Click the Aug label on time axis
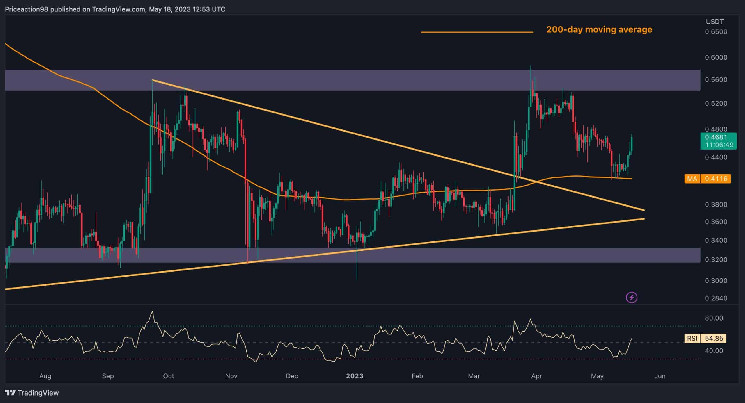The width and height of the screenshot is (745, 403). click(45, 376)
